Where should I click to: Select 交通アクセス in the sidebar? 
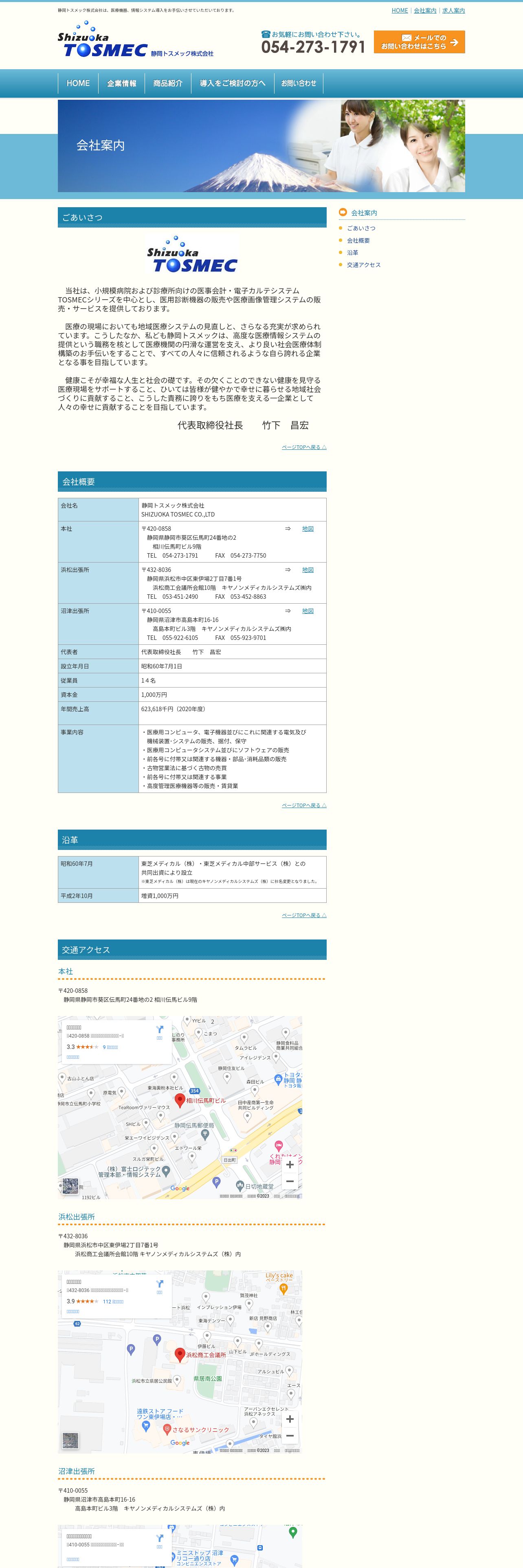coord(363,265)
